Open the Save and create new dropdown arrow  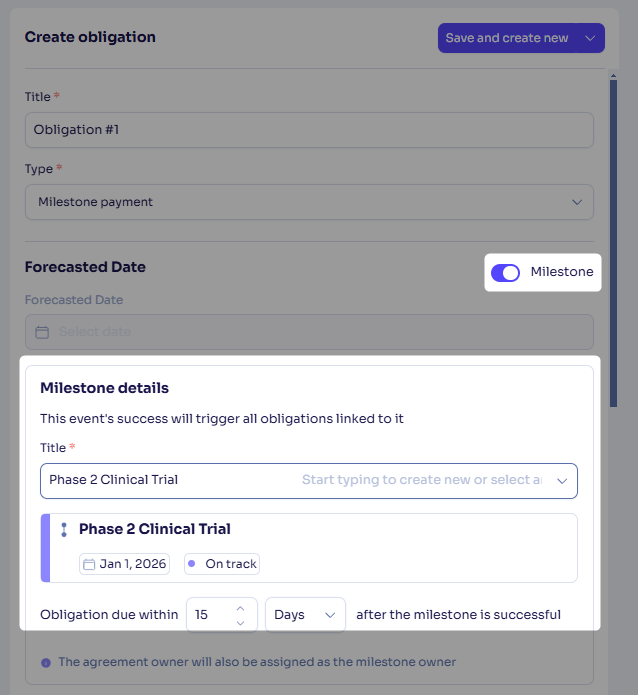pos(590,38)
